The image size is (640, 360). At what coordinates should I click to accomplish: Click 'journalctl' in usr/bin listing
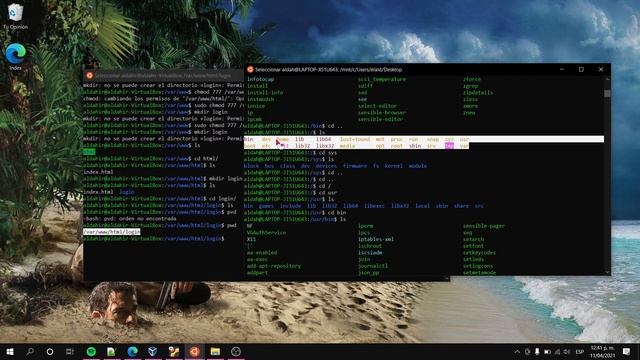coord(373,266)
